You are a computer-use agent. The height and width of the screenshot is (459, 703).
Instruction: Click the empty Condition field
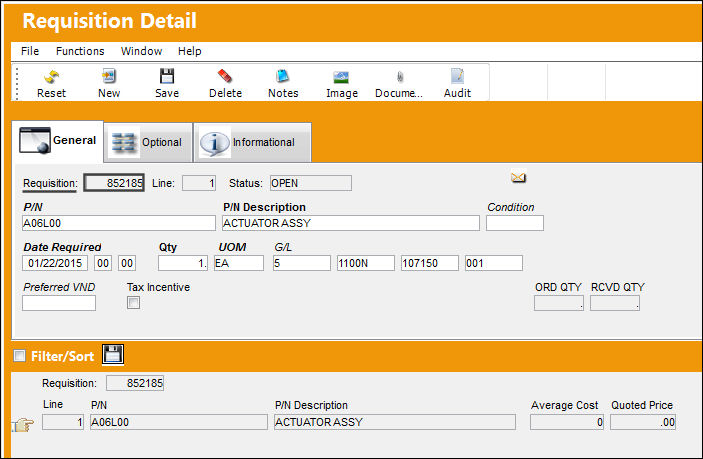(515, 223)
